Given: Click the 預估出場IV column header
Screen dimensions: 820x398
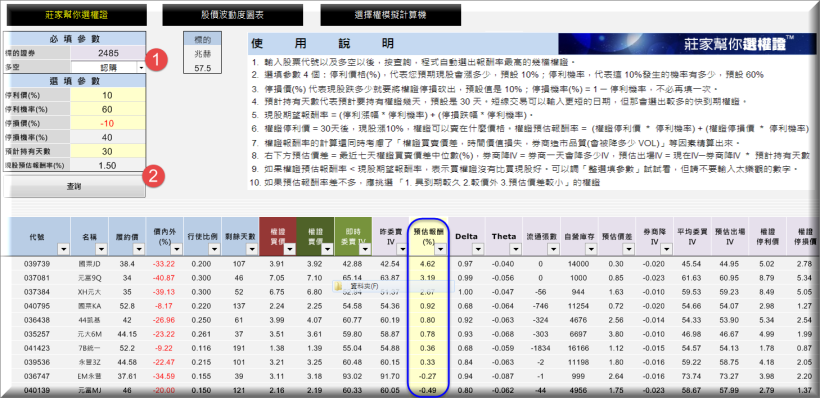Looking at the screenshot, I should [730, 236].
